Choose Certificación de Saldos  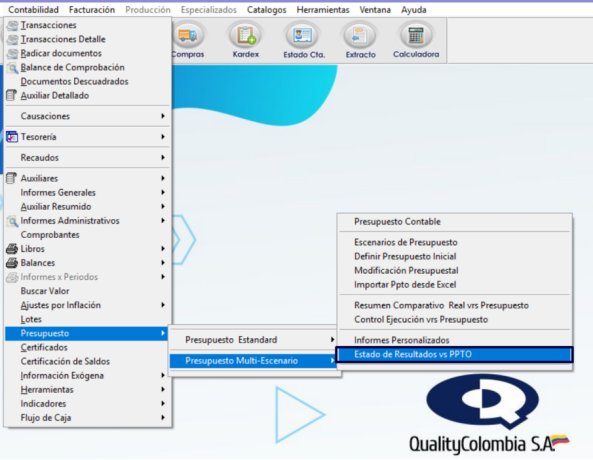coord(87,361)
